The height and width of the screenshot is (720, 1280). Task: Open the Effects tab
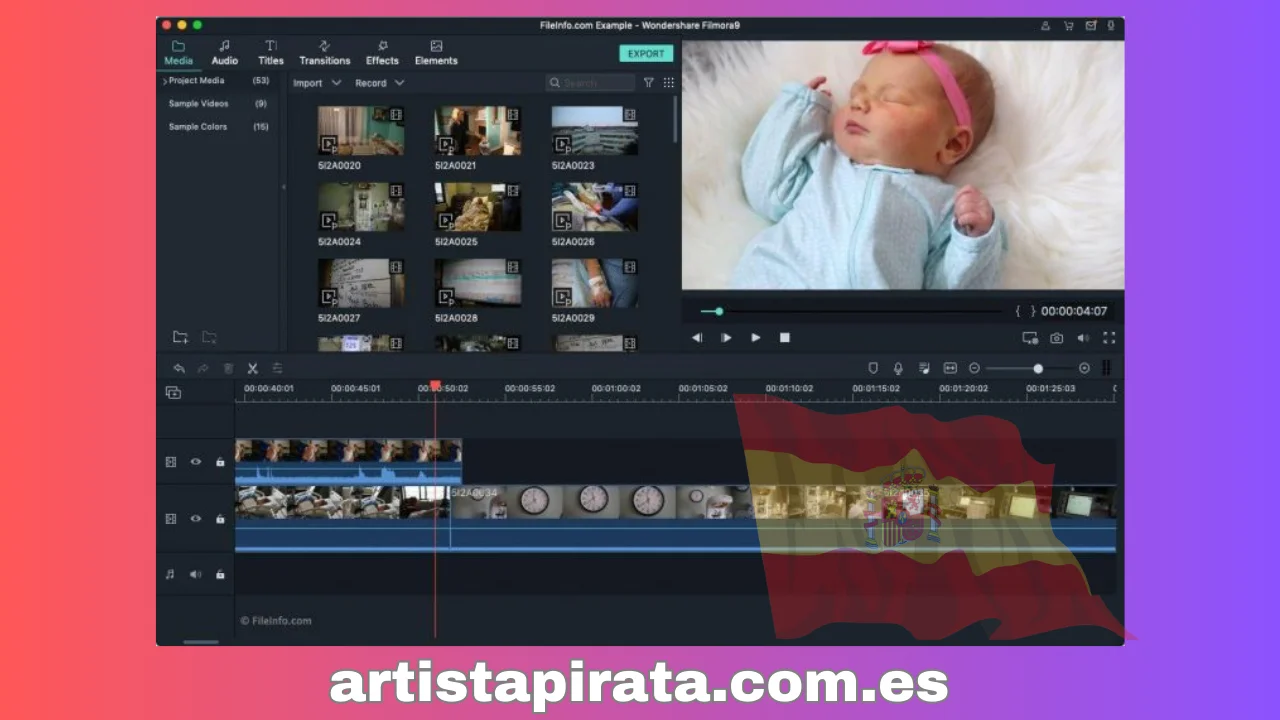(x=382, y=53)
